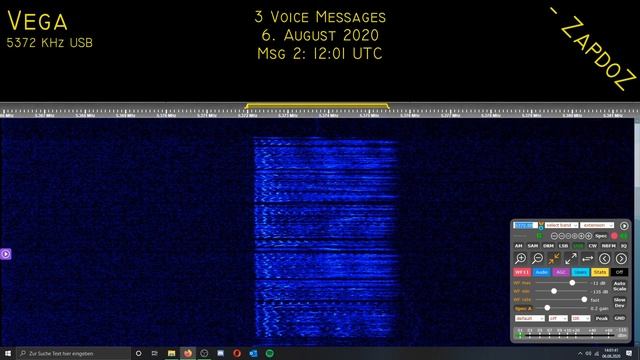Adjust the WF max slider handle
Viewport: 640px width, 360px height.
click(x=572, y=282)
